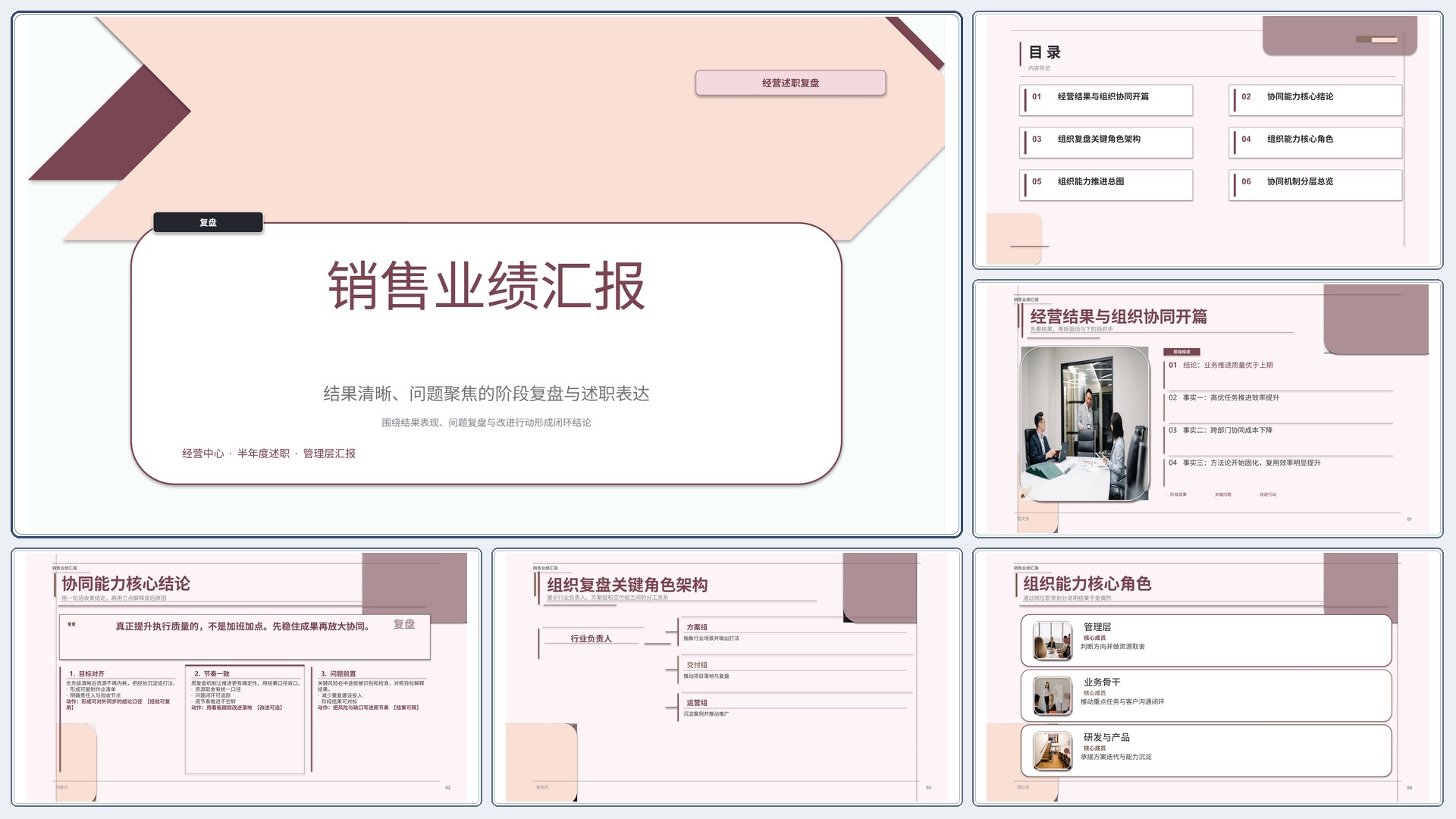Click the small red tag above row 01
1456x819 pixels.
point(1181,352)
